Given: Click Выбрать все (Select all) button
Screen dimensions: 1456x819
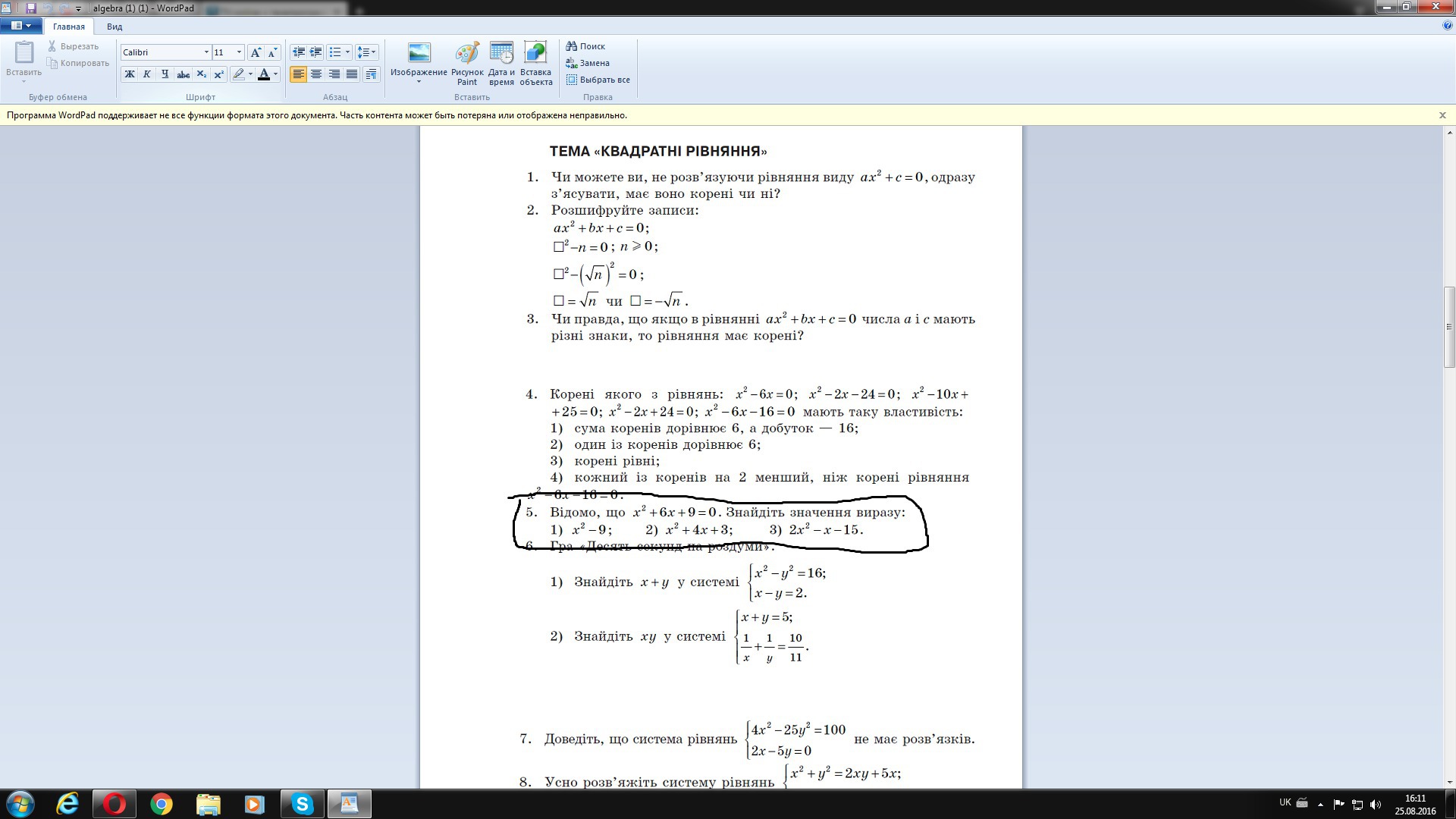Looking at the screenshot, I should [x=598, y=80].
